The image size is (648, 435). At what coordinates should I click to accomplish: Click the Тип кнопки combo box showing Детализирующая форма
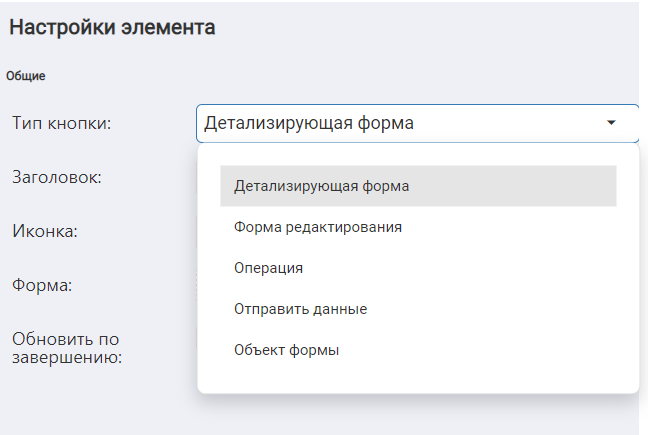400,124
